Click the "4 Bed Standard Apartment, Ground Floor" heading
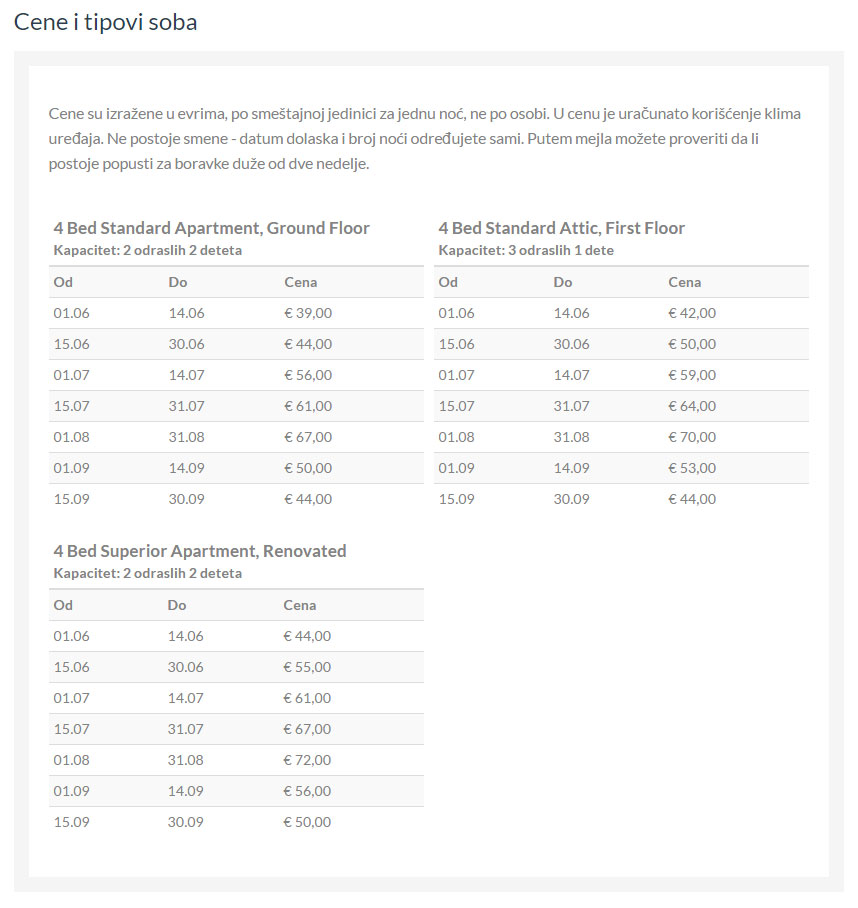Viewport: 858px width, 908px height. pos(211,228)
